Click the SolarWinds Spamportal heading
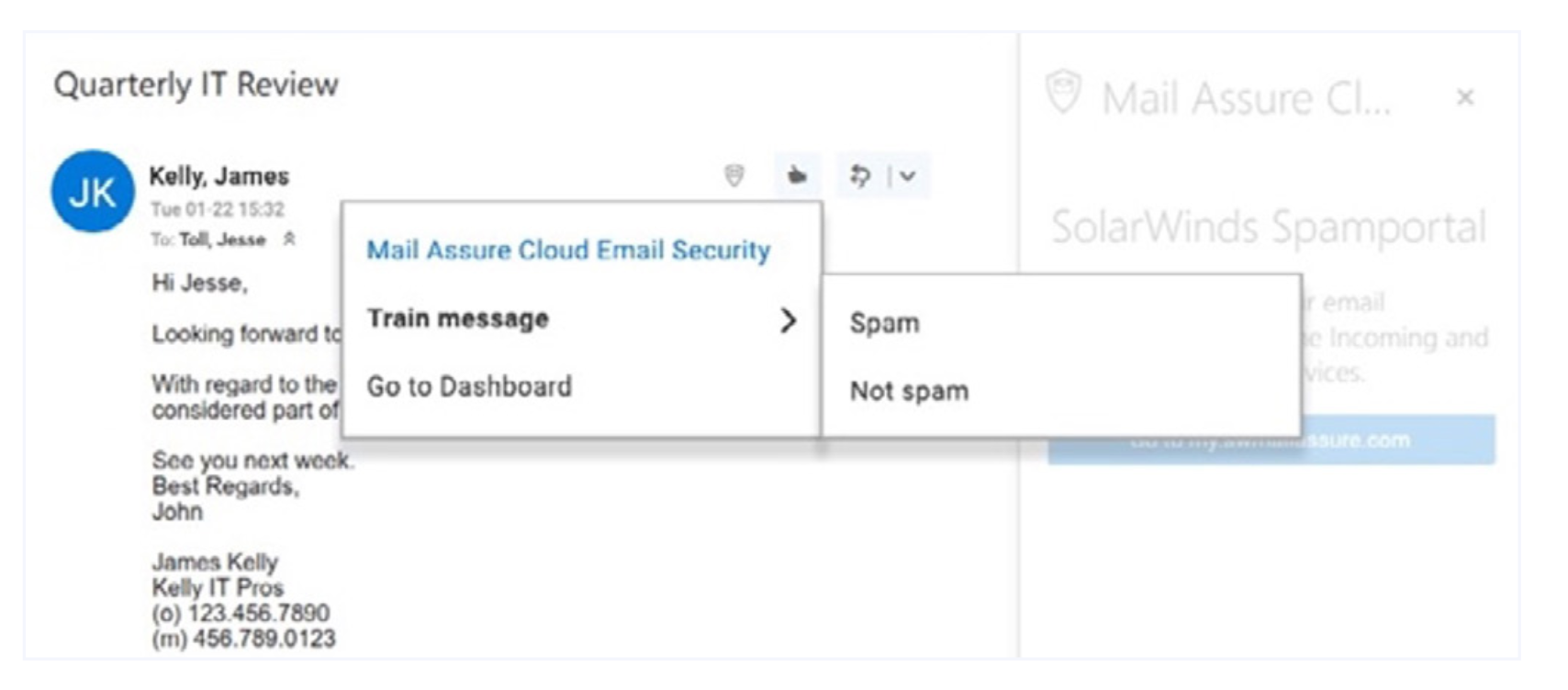Viewport: 1568px width, 690px height. [x=1268, y=227]
